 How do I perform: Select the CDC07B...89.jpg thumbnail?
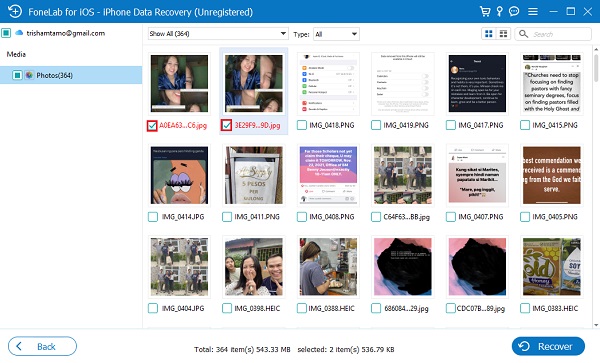[x=477, y=267]
